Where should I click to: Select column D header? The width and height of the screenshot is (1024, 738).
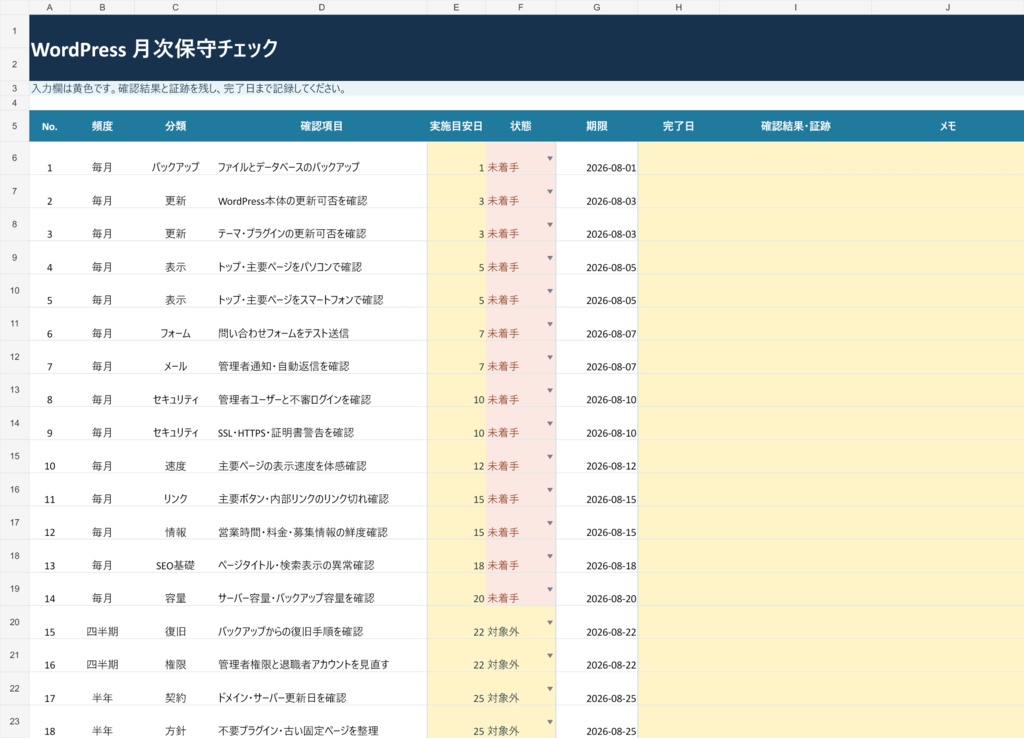point(321,7)
